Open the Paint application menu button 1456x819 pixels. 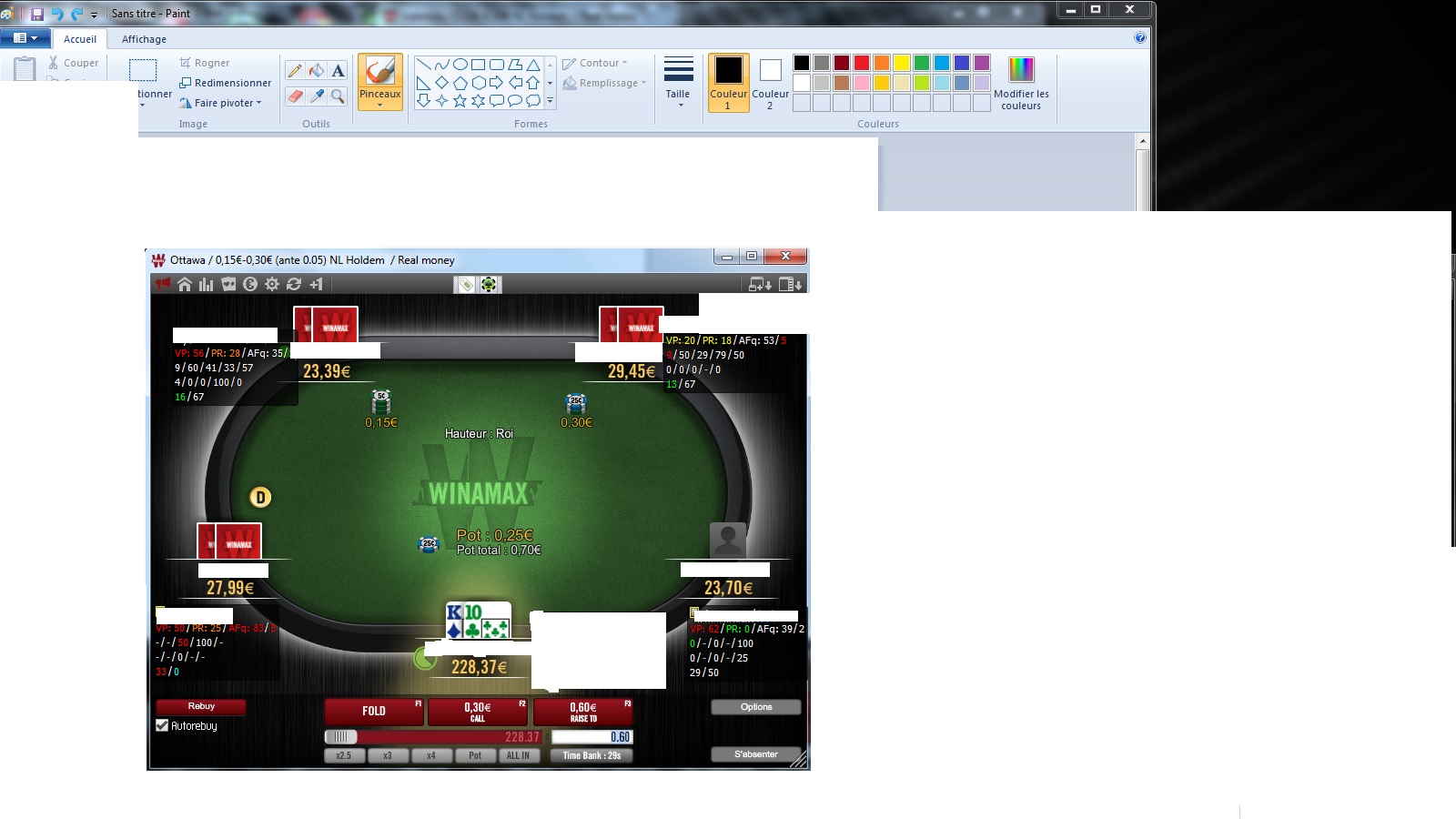pyautogui.click(x=25, y=38)
